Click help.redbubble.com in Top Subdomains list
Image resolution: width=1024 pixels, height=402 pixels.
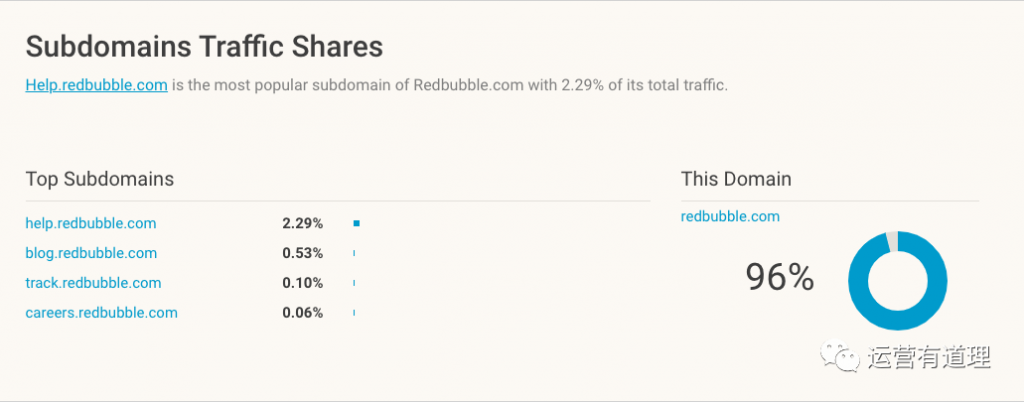click(x=91, y=223)
